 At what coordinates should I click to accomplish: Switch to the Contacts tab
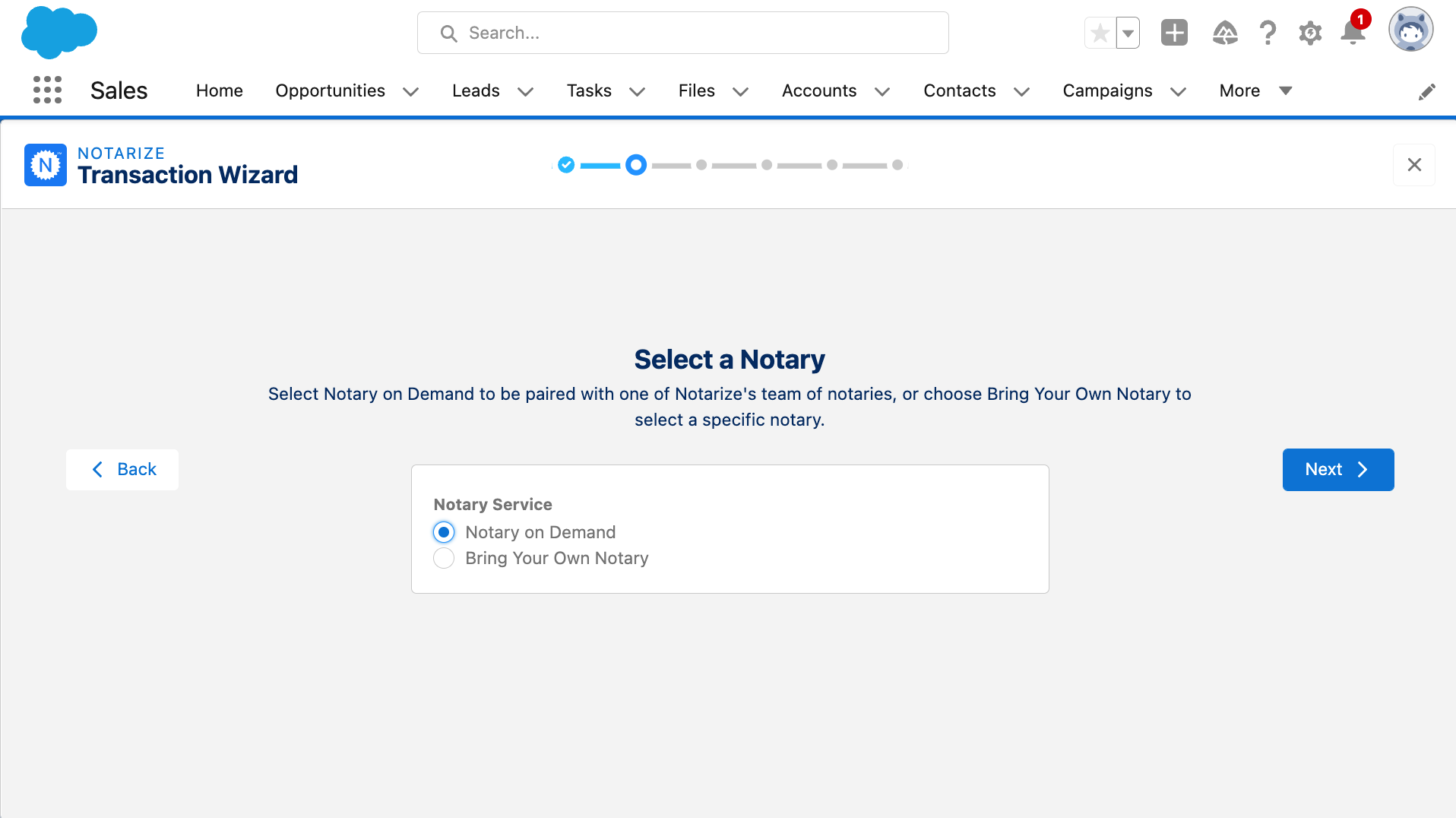click(959, 90)
